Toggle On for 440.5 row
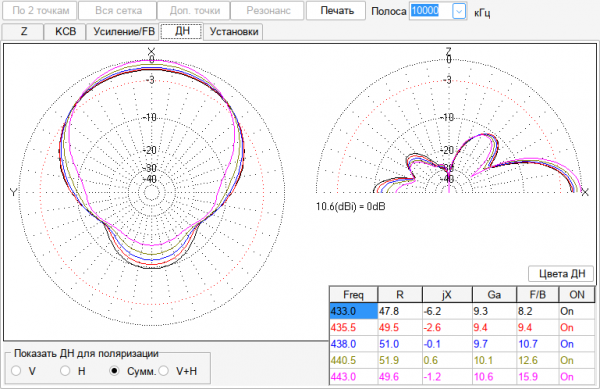Screen dimensions: 600x389 [x=577, y=361]
